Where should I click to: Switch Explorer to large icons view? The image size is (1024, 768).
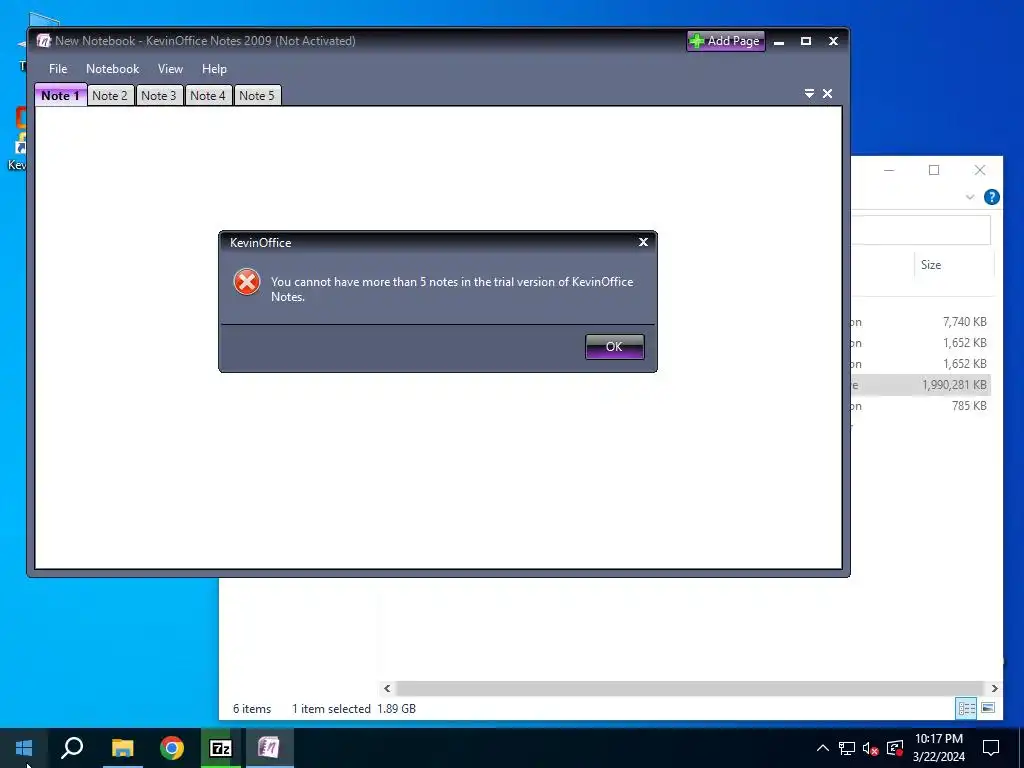988,708
